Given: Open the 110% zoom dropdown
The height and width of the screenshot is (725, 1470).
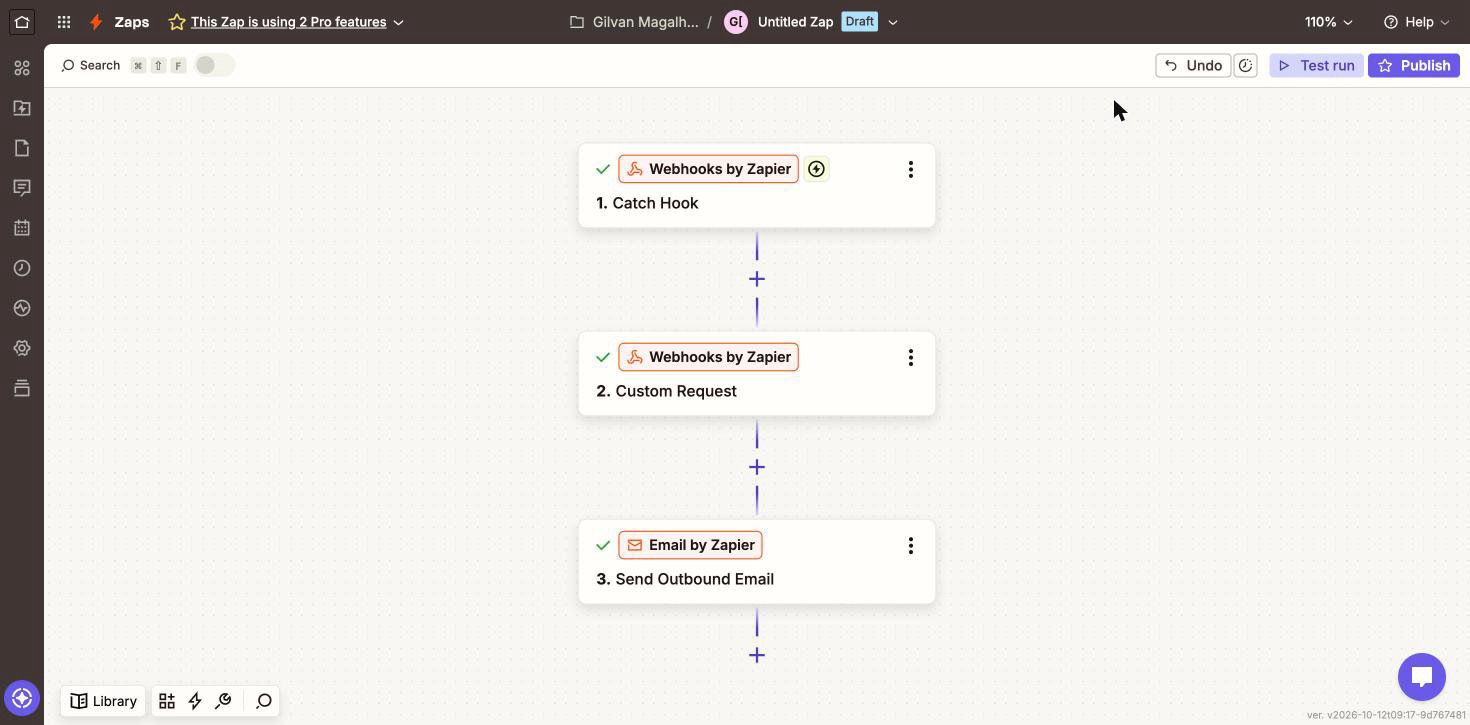Looking at the screenshot, I should click(x=1328, y=22).
